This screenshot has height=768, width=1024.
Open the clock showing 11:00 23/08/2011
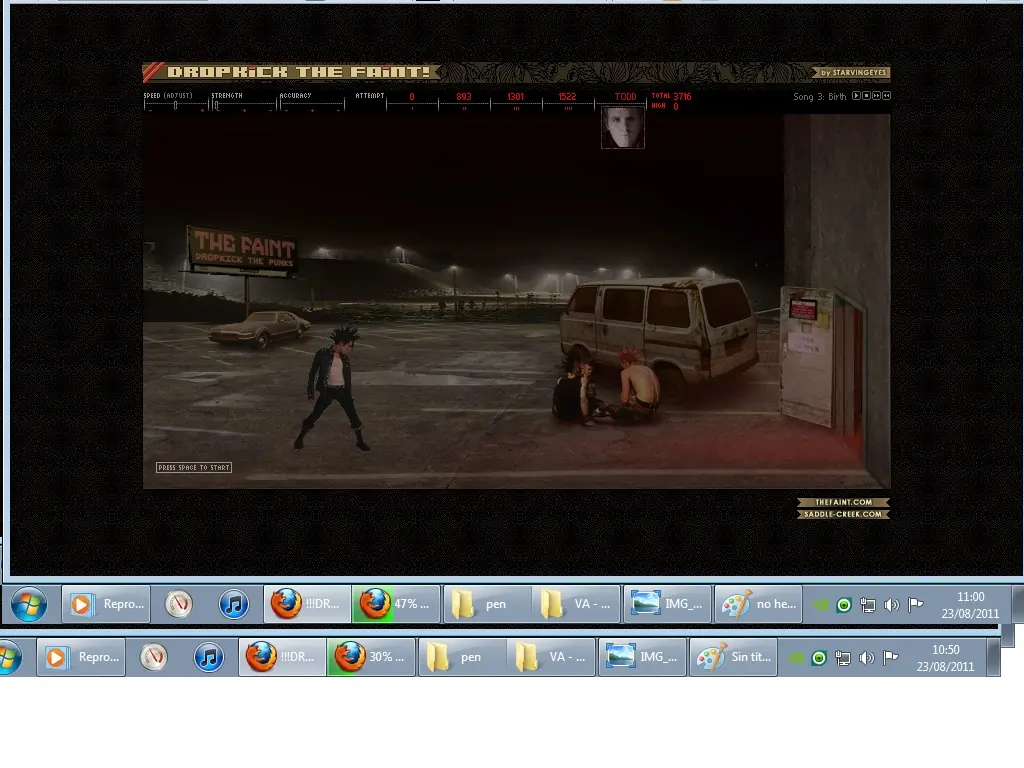point(970,605)
